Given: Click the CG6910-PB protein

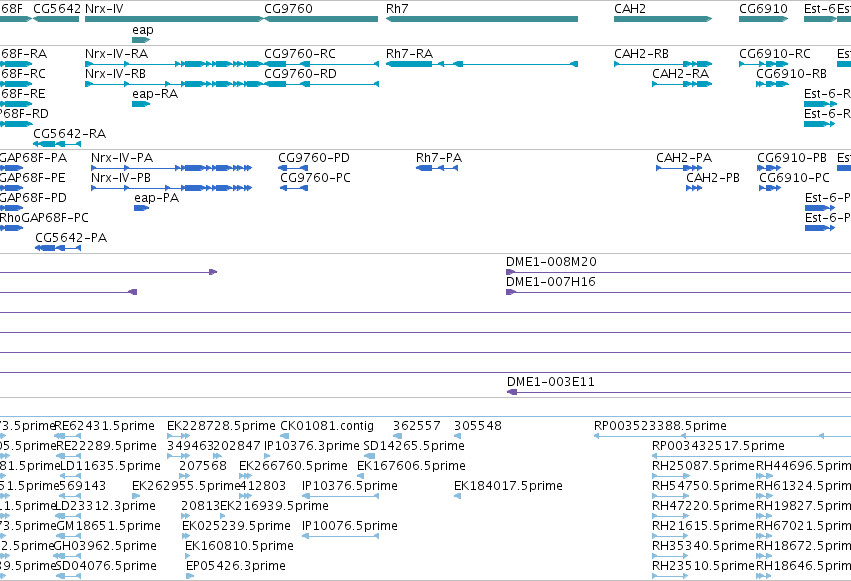Looking at the screenshot, I should click(769, 168).
